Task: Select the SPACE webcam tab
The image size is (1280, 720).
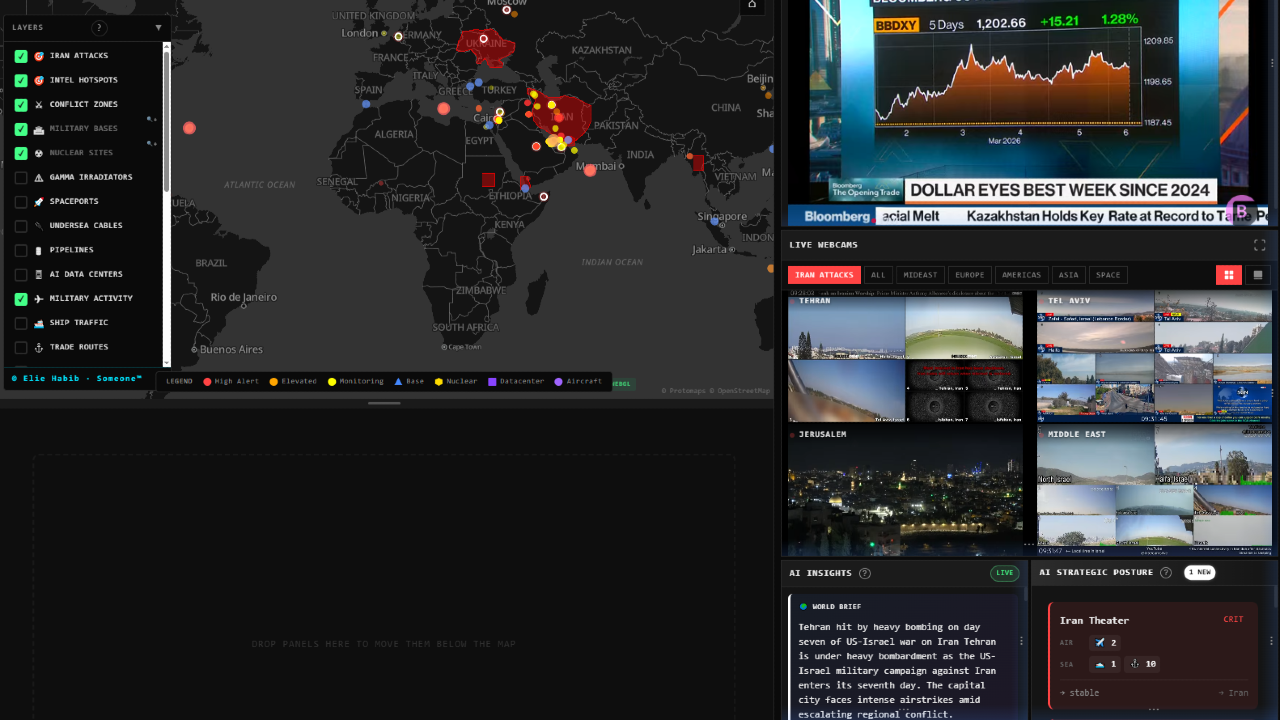Action: (x=1108, y=274)
